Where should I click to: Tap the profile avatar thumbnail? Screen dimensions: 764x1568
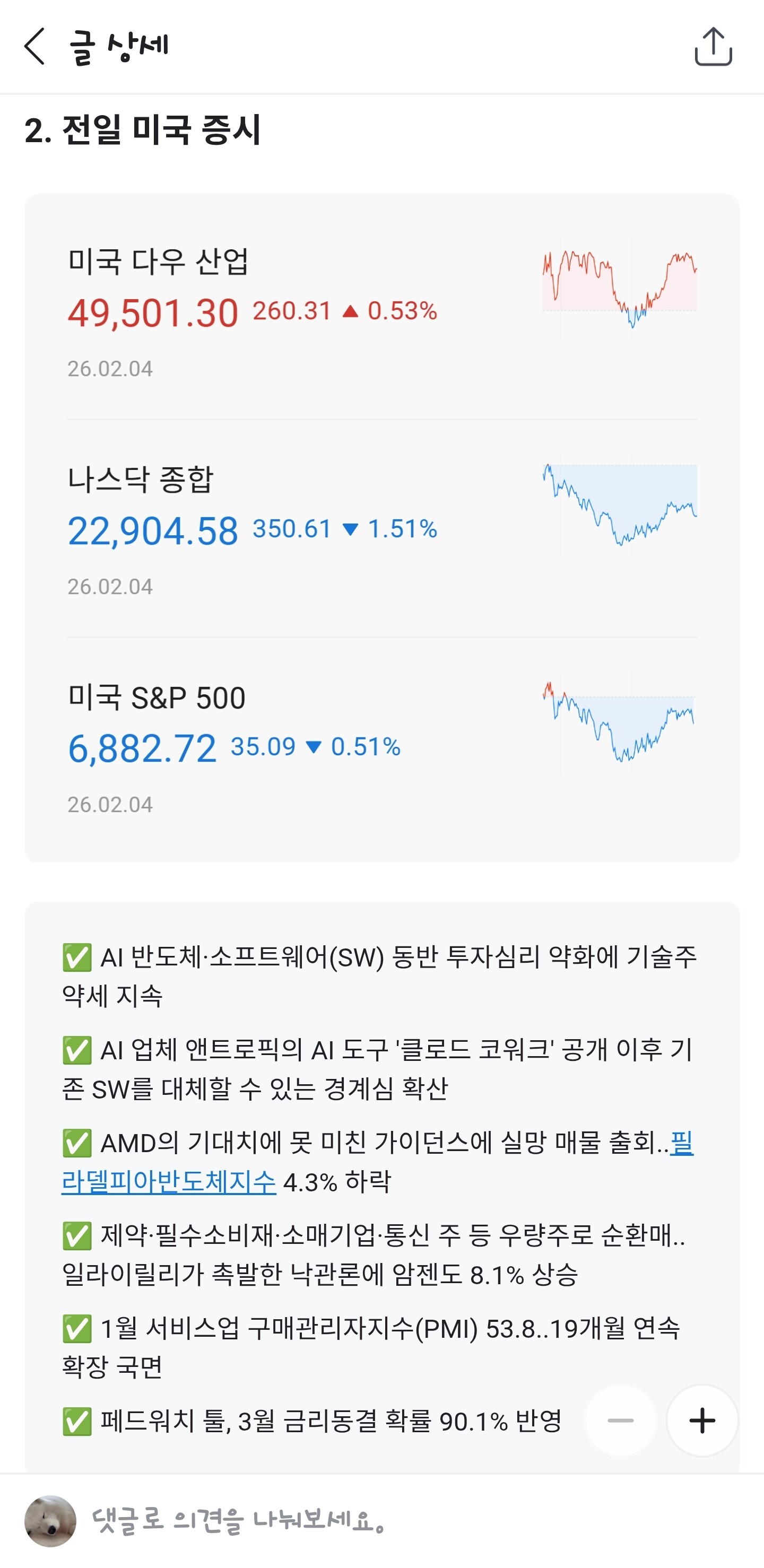50,1520
